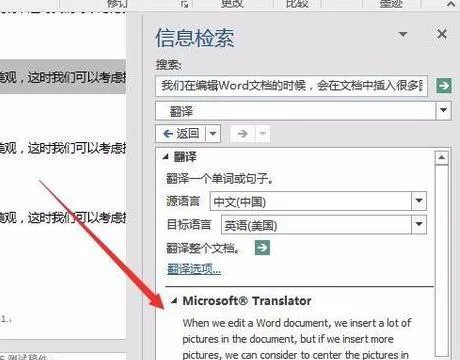Click the 翻译整个文档 label

(x=203, y=248)
